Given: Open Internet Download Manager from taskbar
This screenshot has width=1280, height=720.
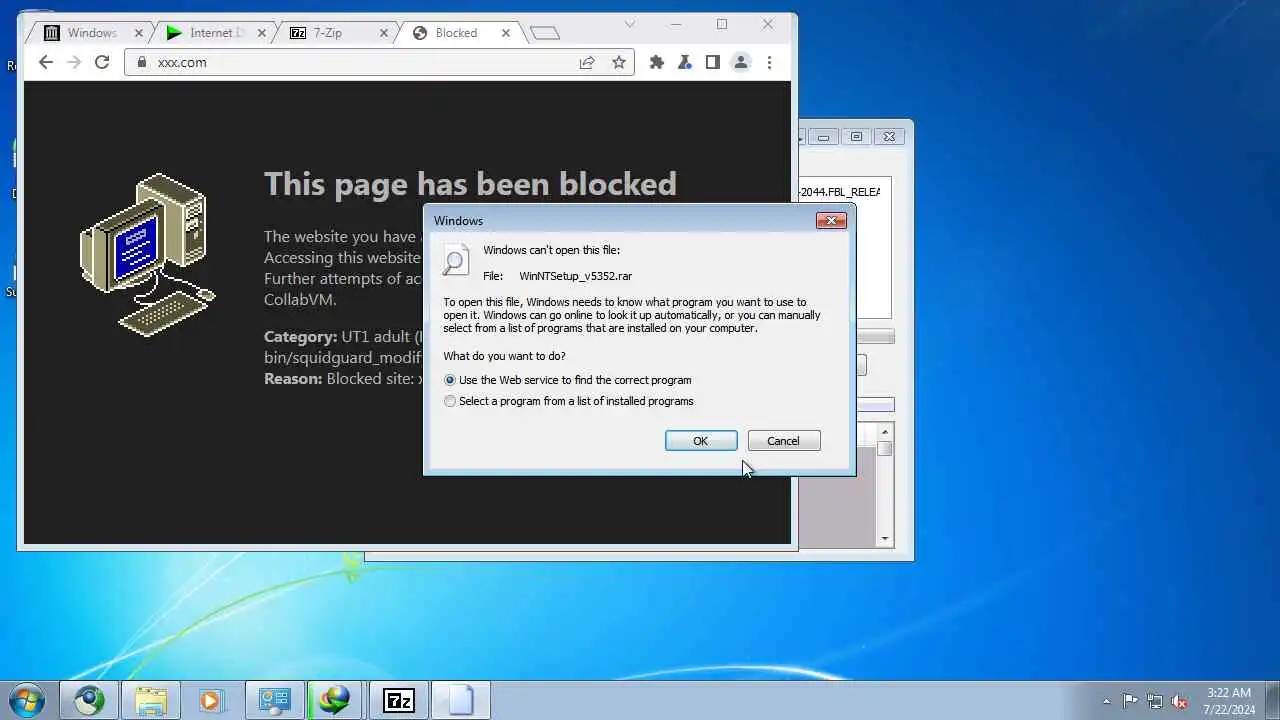Looking at the screenshot, I should point(335,700).
